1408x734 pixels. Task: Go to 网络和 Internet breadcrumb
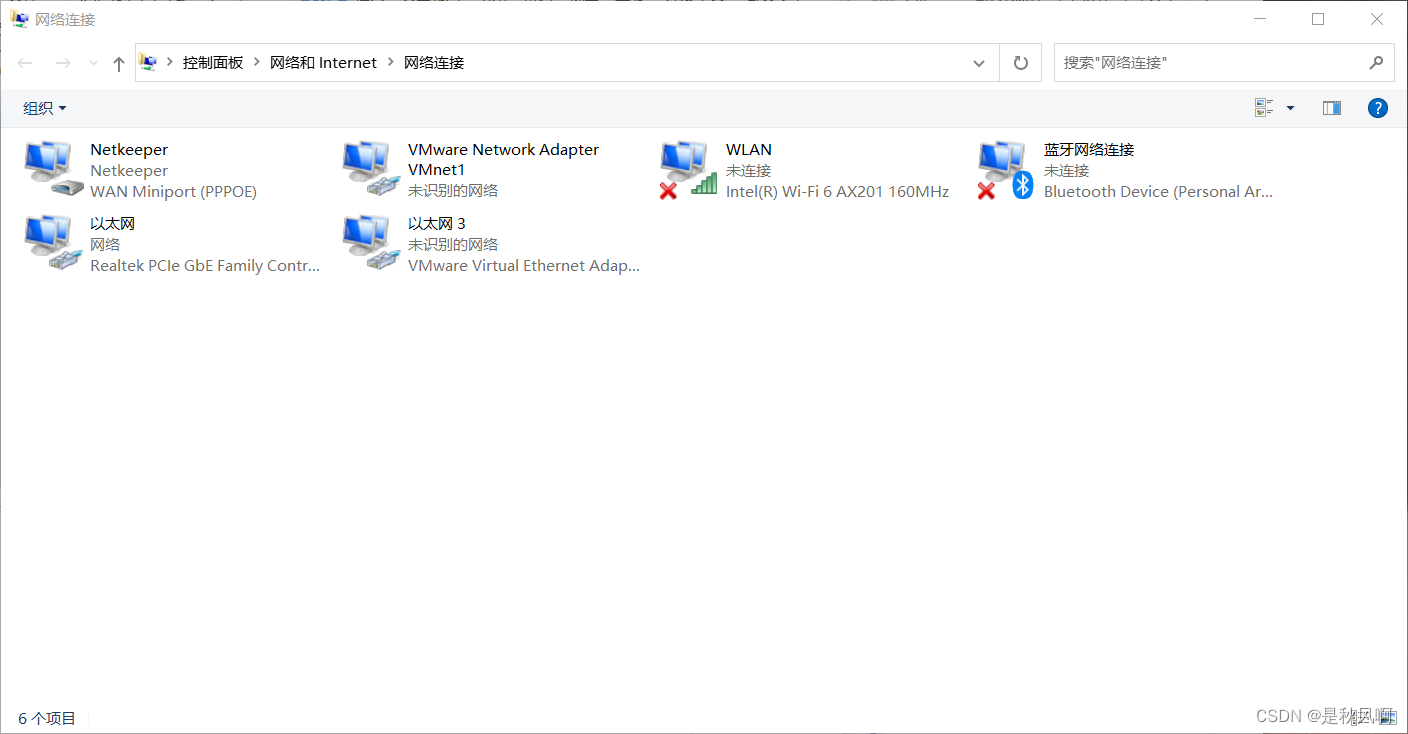(323, 62)
